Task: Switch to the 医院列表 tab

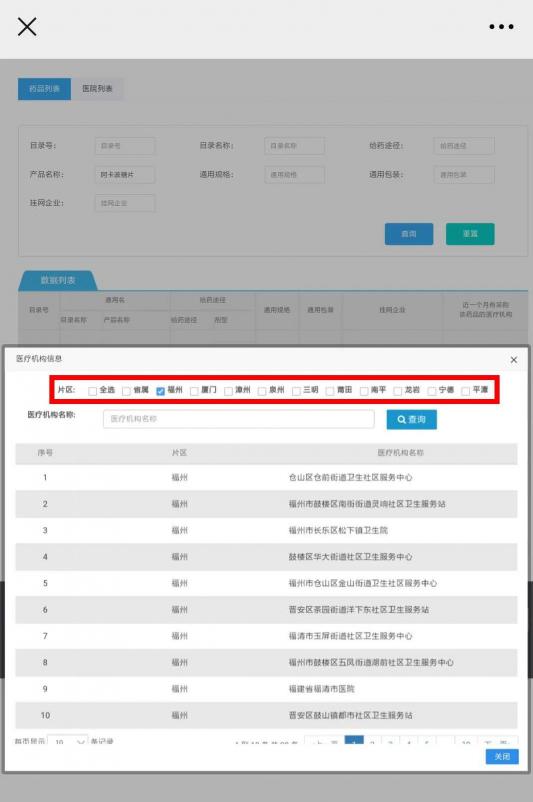Action: [x=97, y=88]
